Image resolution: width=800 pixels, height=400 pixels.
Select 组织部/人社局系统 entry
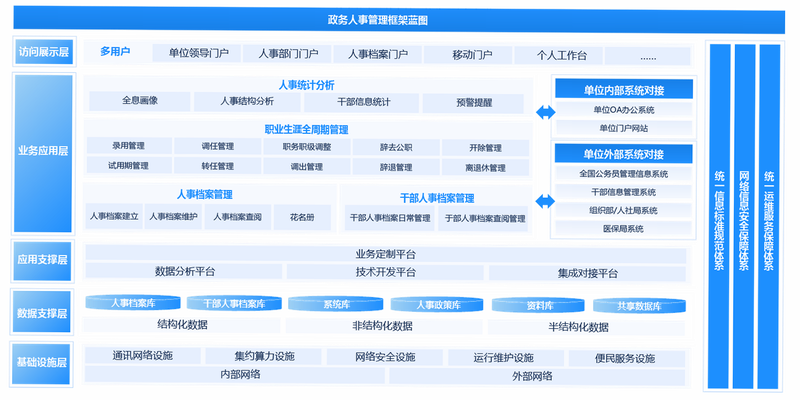623,210
